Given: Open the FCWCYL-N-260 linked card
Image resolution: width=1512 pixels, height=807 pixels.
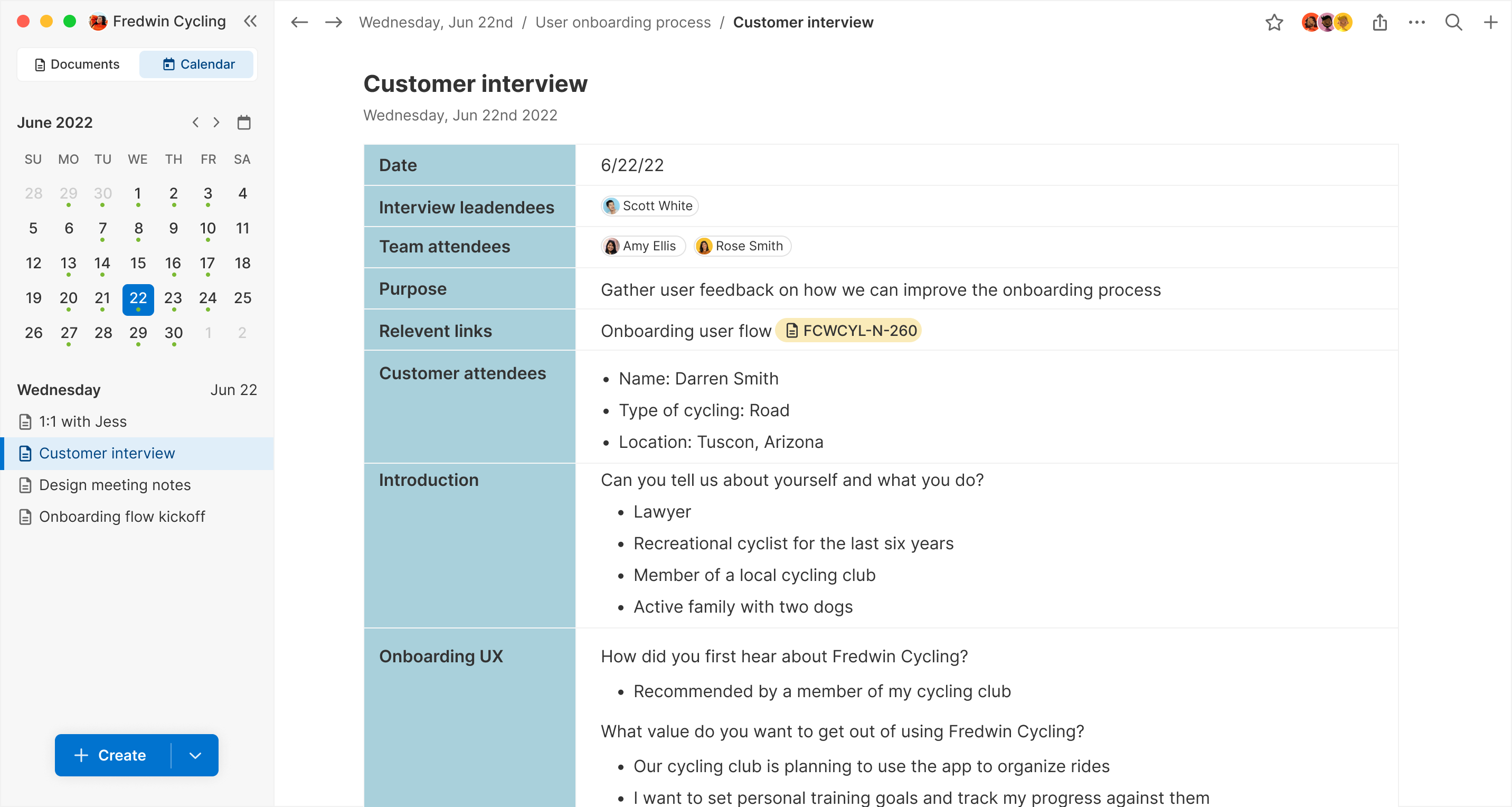Looking at the screenshot, I should pyautogui.click(x=849, y=330).
